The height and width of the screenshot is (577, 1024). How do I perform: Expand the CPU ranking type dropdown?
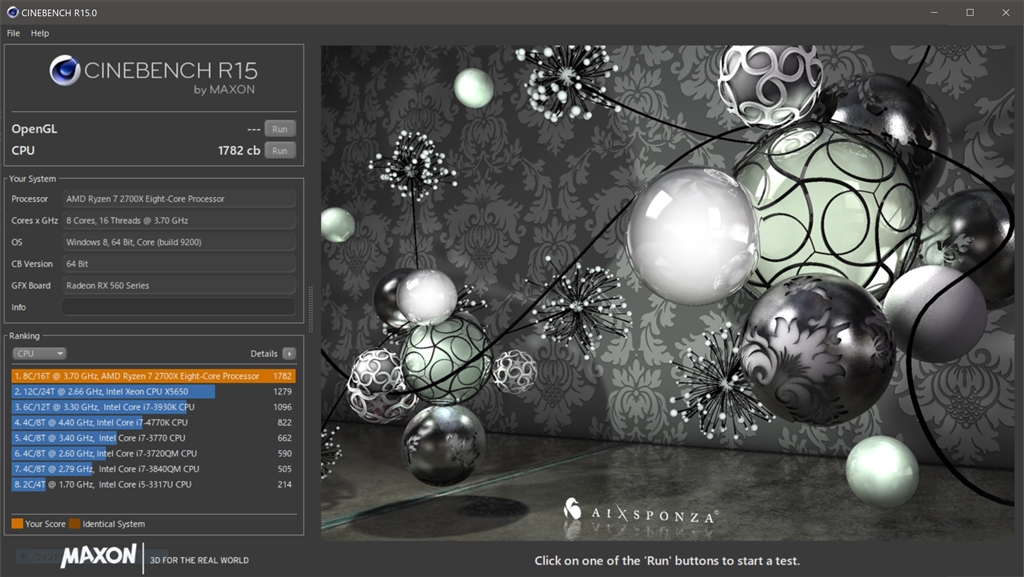coord(40,353)
